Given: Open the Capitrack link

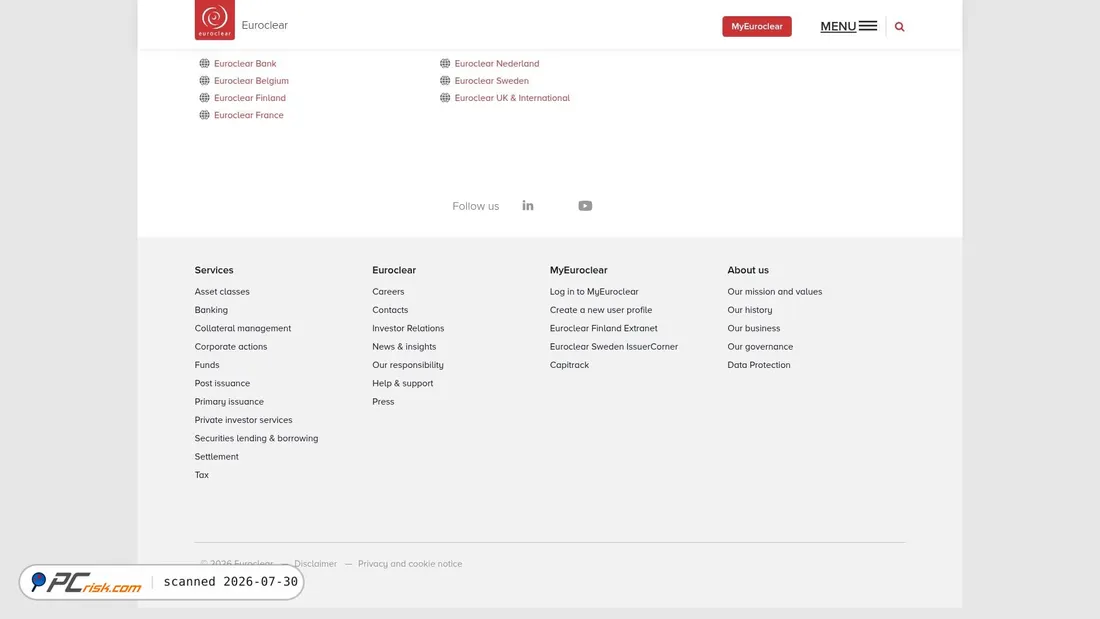Looking at the screenshot, I should pyautogui.click(x=570, y=365).
